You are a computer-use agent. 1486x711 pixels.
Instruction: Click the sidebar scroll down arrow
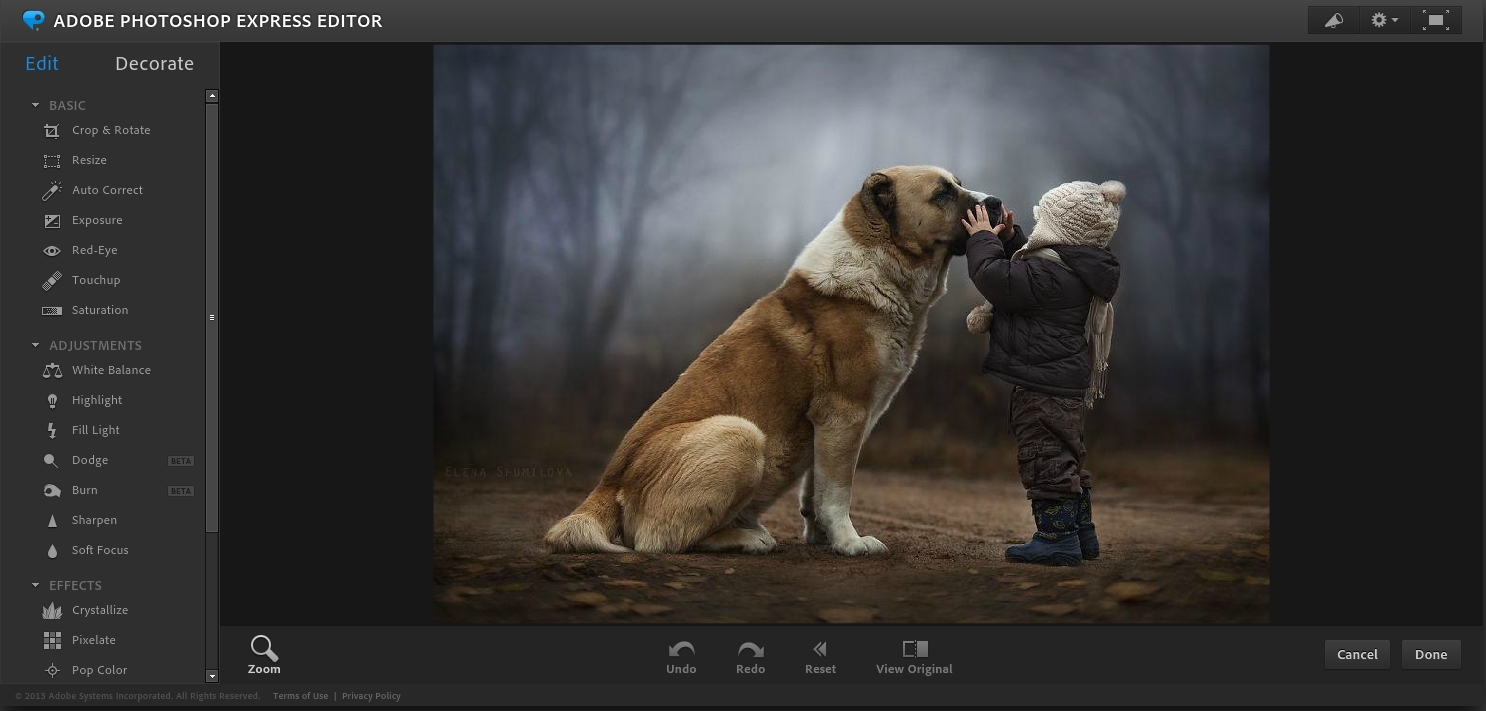[x=212, y=676]
